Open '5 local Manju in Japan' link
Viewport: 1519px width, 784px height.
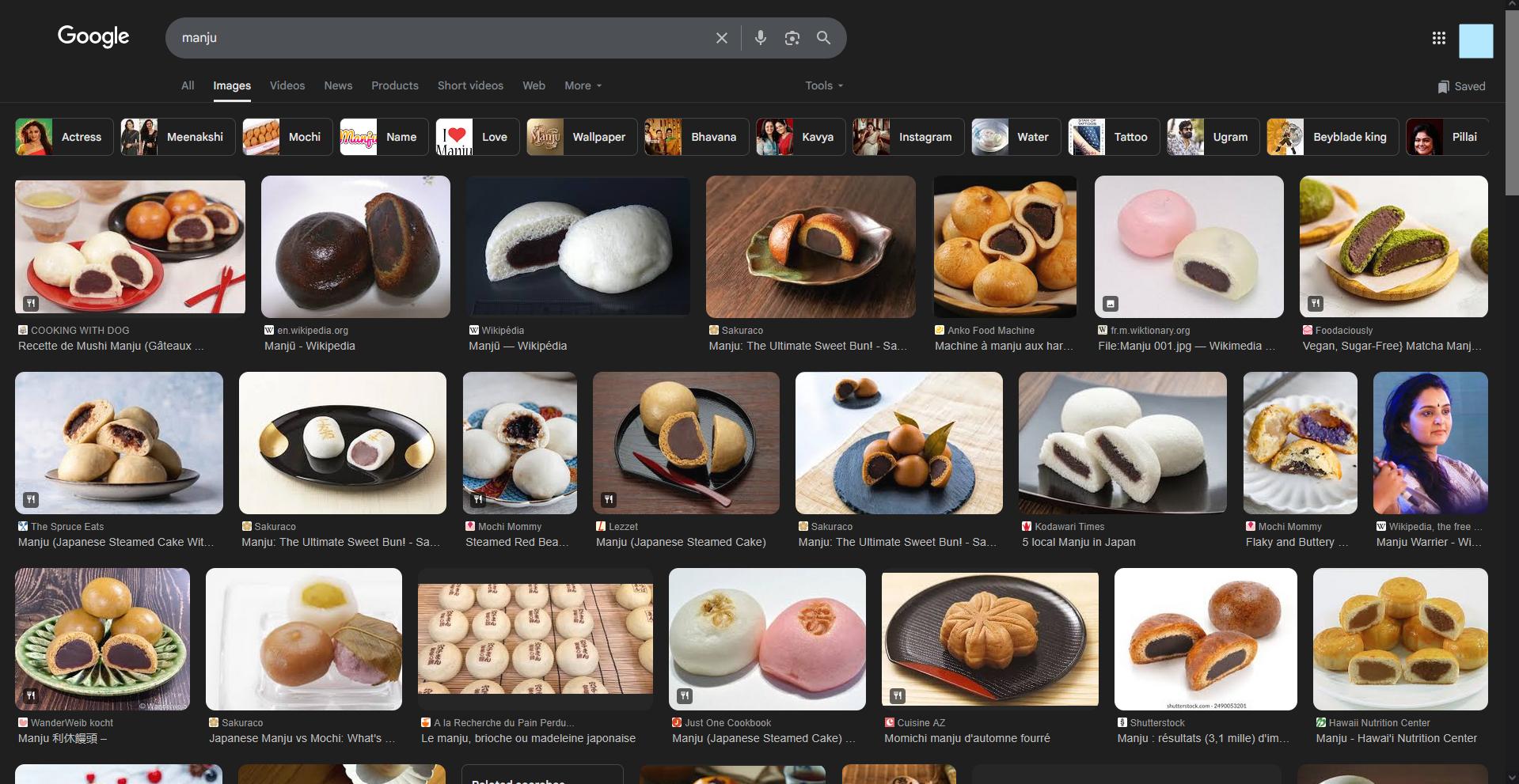[x=1078, y=542]
